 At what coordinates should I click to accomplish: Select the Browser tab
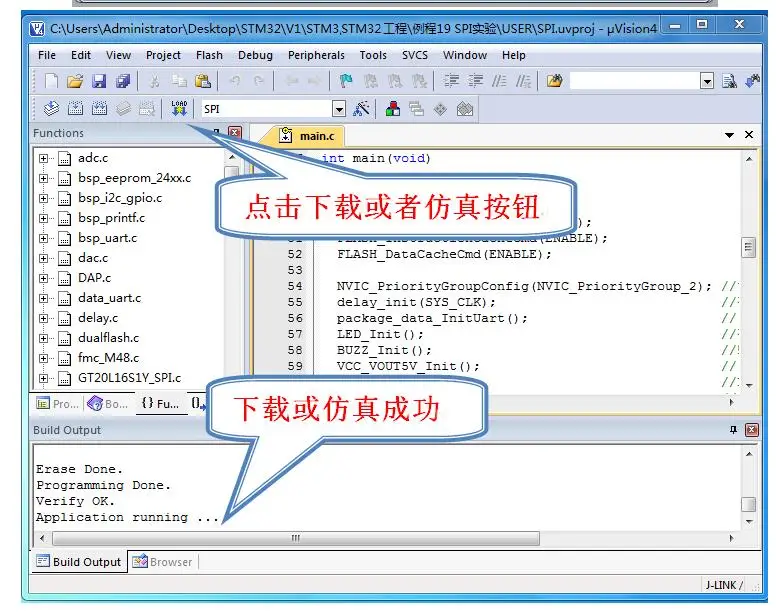[x=162, y=562]
